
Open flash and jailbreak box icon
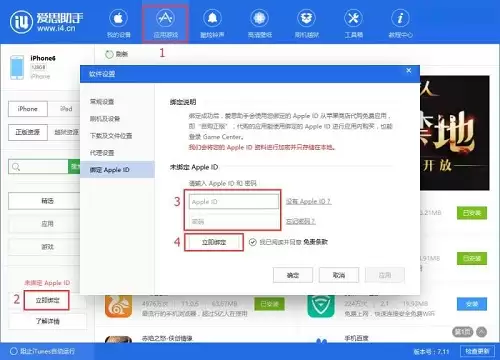[x=306, y=18]
